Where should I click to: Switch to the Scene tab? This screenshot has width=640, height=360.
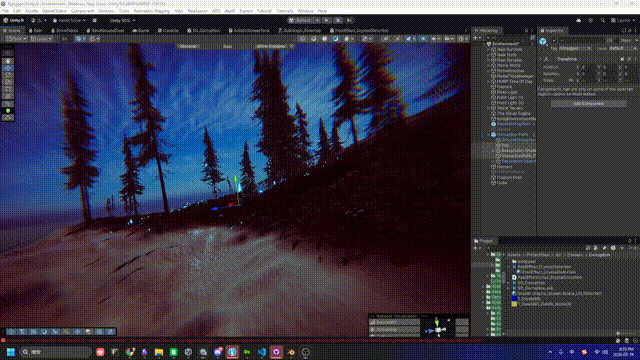pyautogui.click(x=12, y=31)
